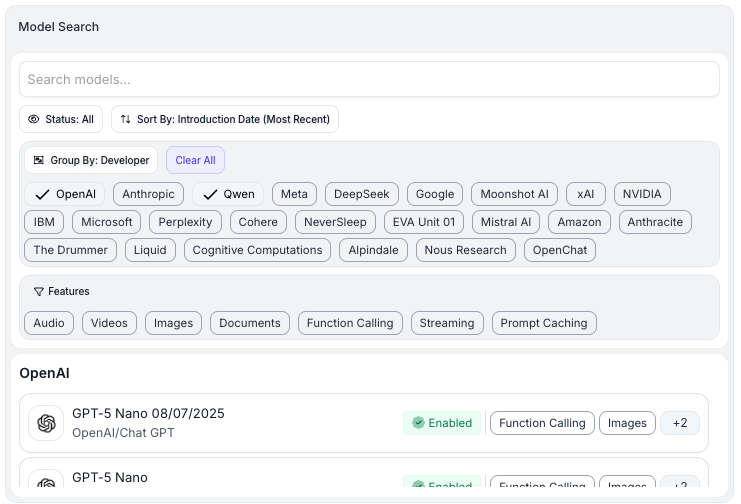The width and height of the screenshot is (741, 504).
Task: Toggle the Mistral AI developer filter
Action: click(506, 222)
